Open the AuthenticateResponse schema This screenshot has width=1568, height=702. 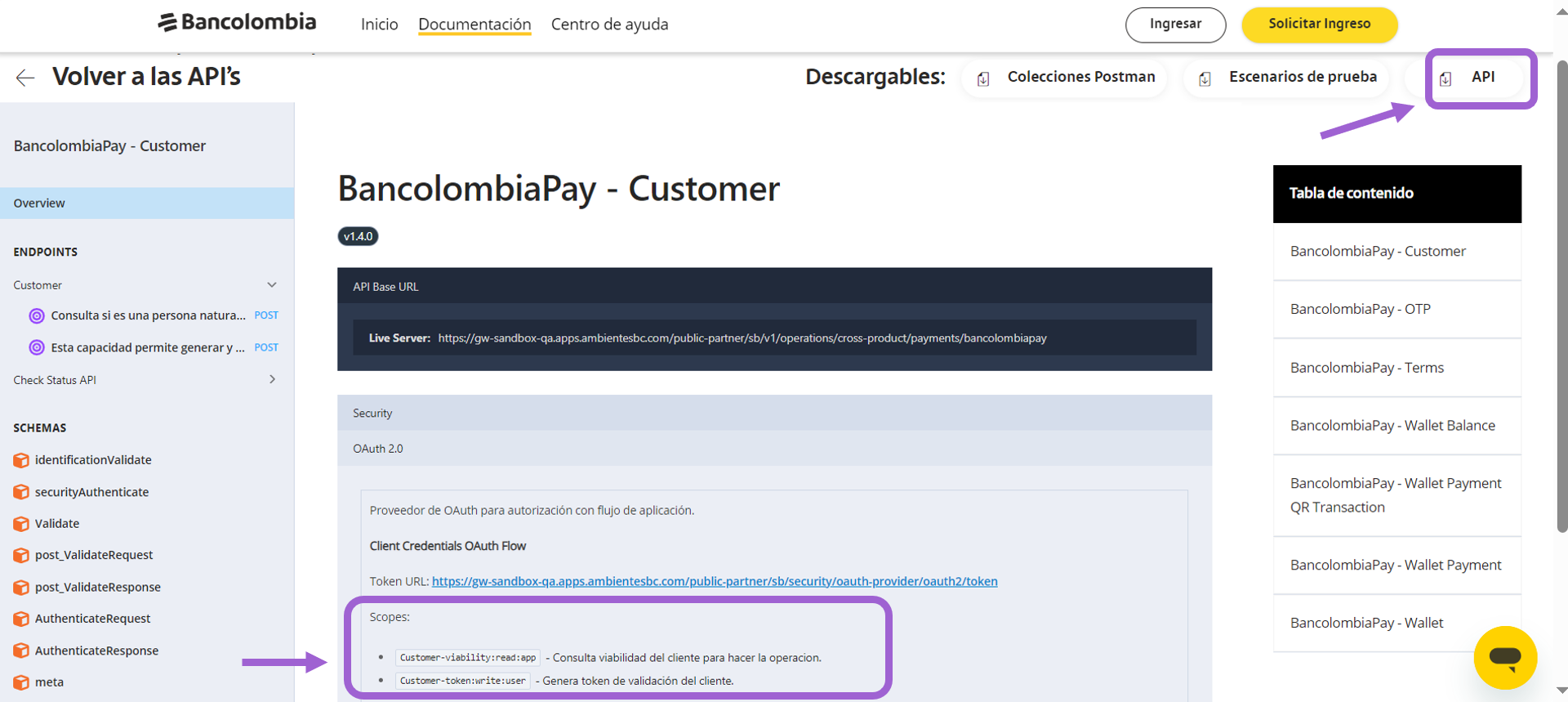click(x=96, y=651)
